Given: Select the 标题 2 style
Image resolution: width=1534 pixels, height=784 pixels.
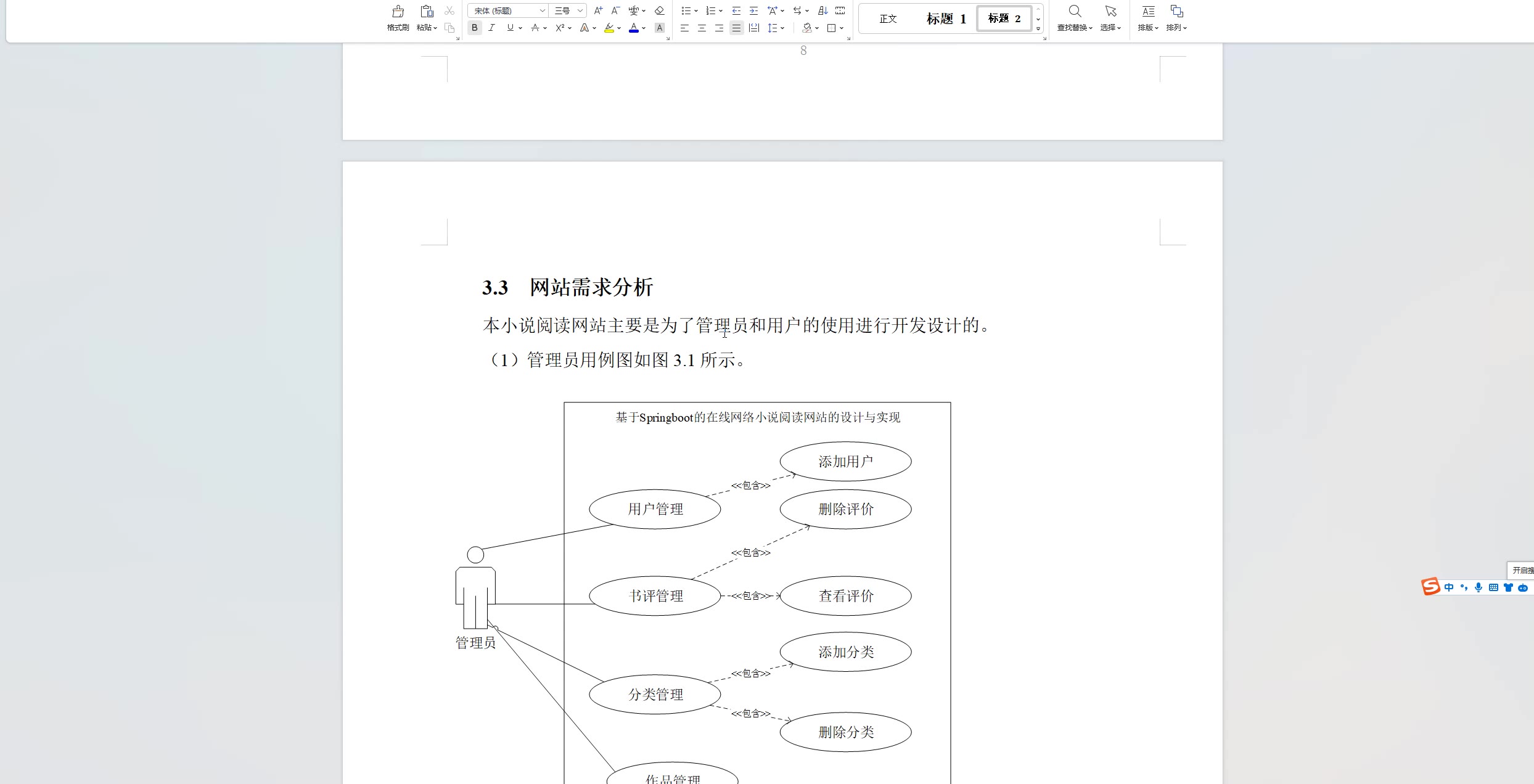Looking at the screenshot, I should (x=1004, y=18).
